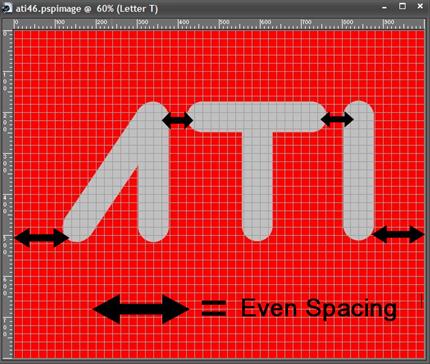Click the black equals sign on canvas
This screenshot has width=430, height=364.
tap(214, 308)
